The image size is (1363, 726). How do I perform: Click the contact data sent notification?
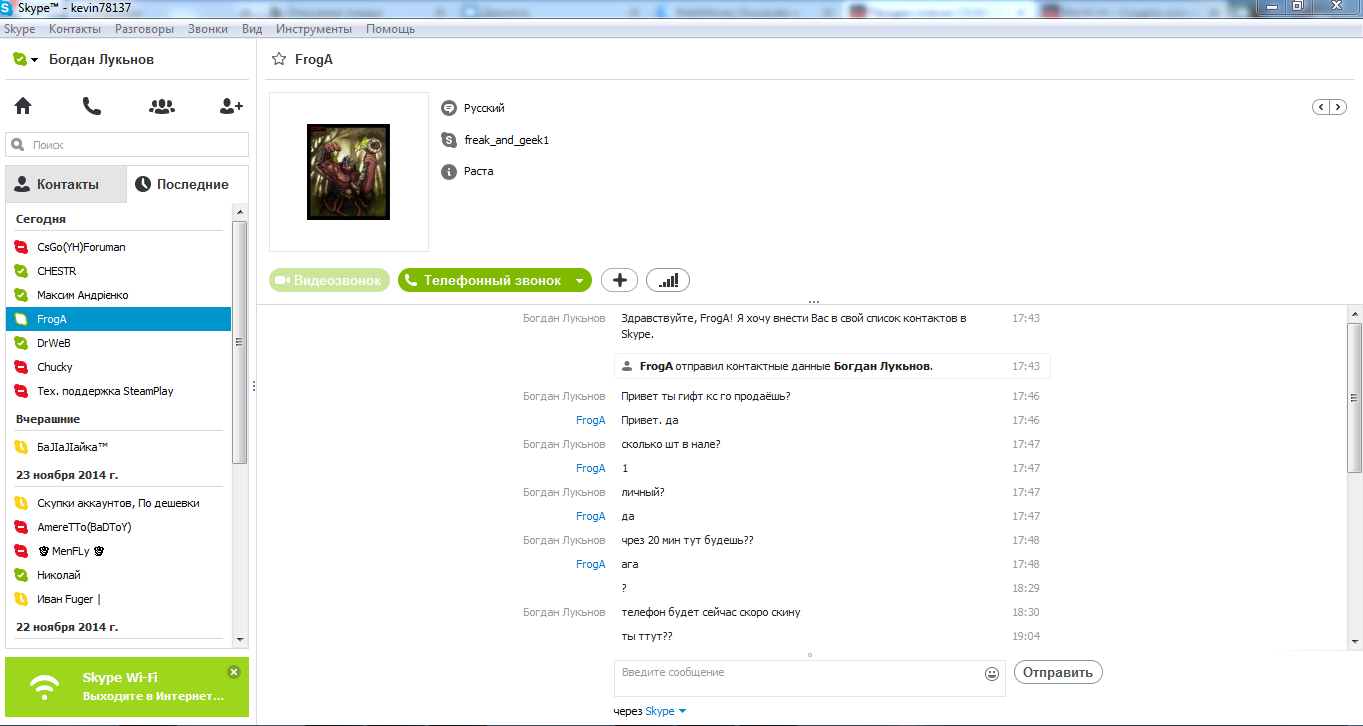coord(833,366)
